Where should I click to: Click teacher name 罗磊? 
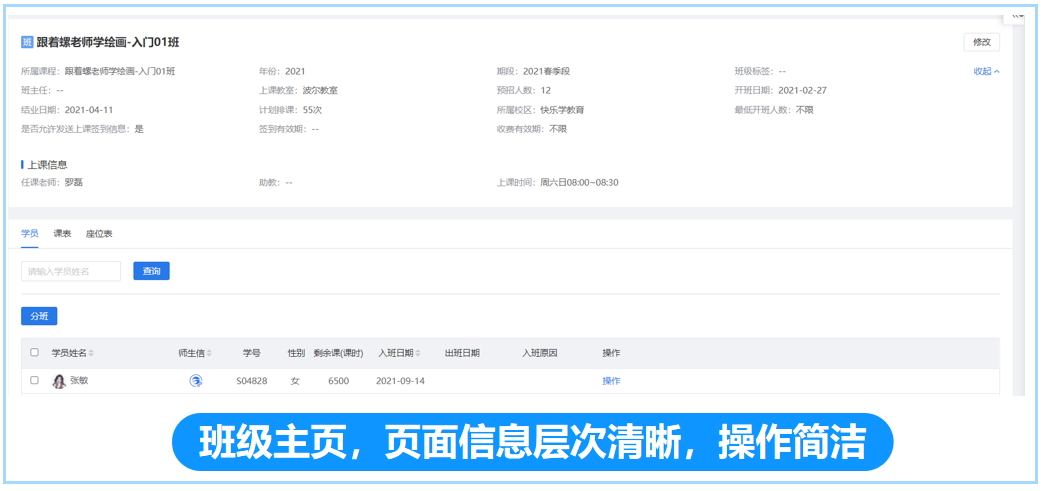(73, 182)
